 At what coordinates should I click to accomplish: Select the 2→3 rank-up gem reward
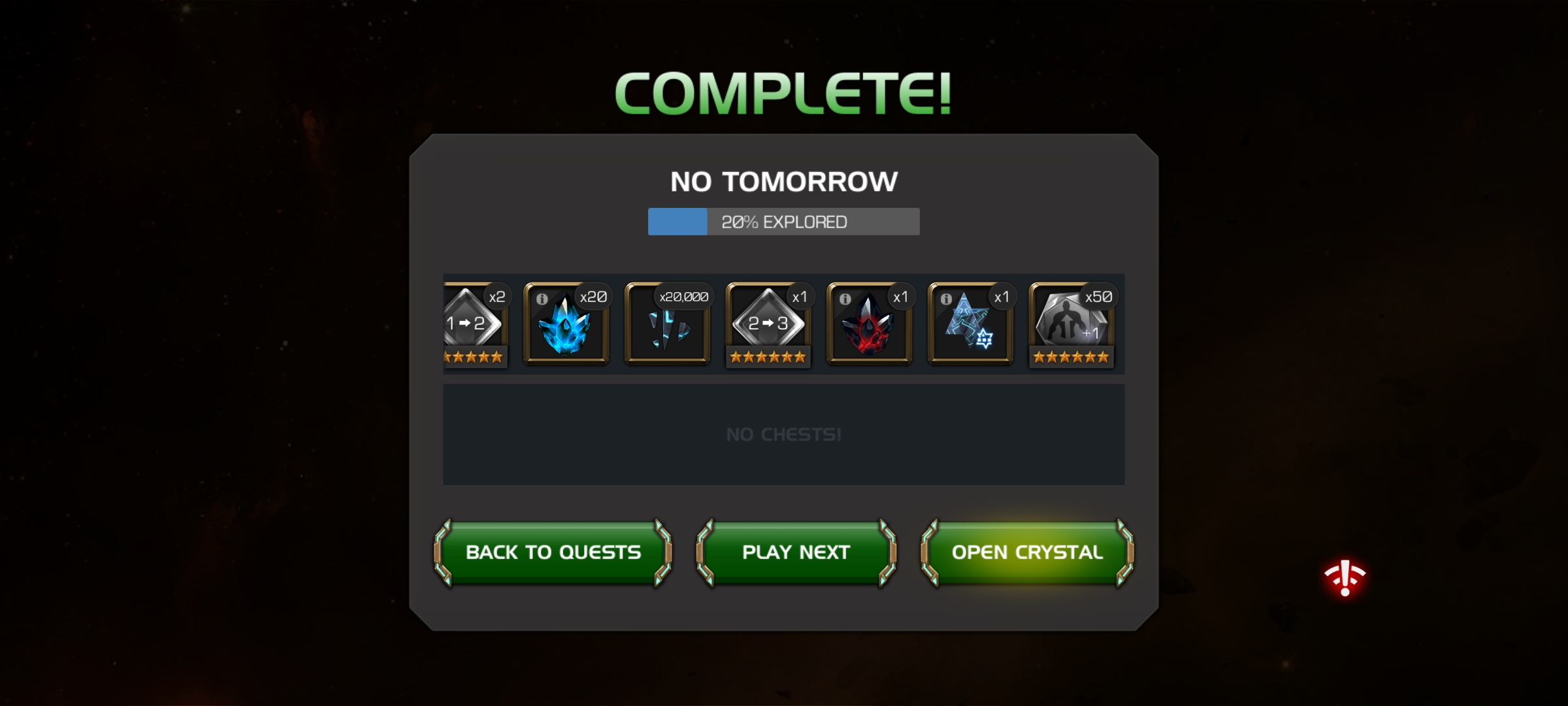(768, 324)
